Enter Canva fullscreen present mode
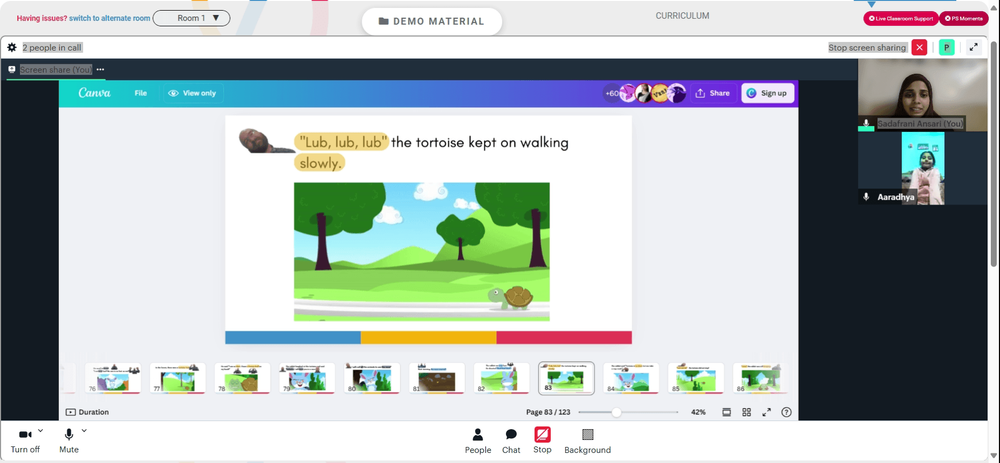 767,413
